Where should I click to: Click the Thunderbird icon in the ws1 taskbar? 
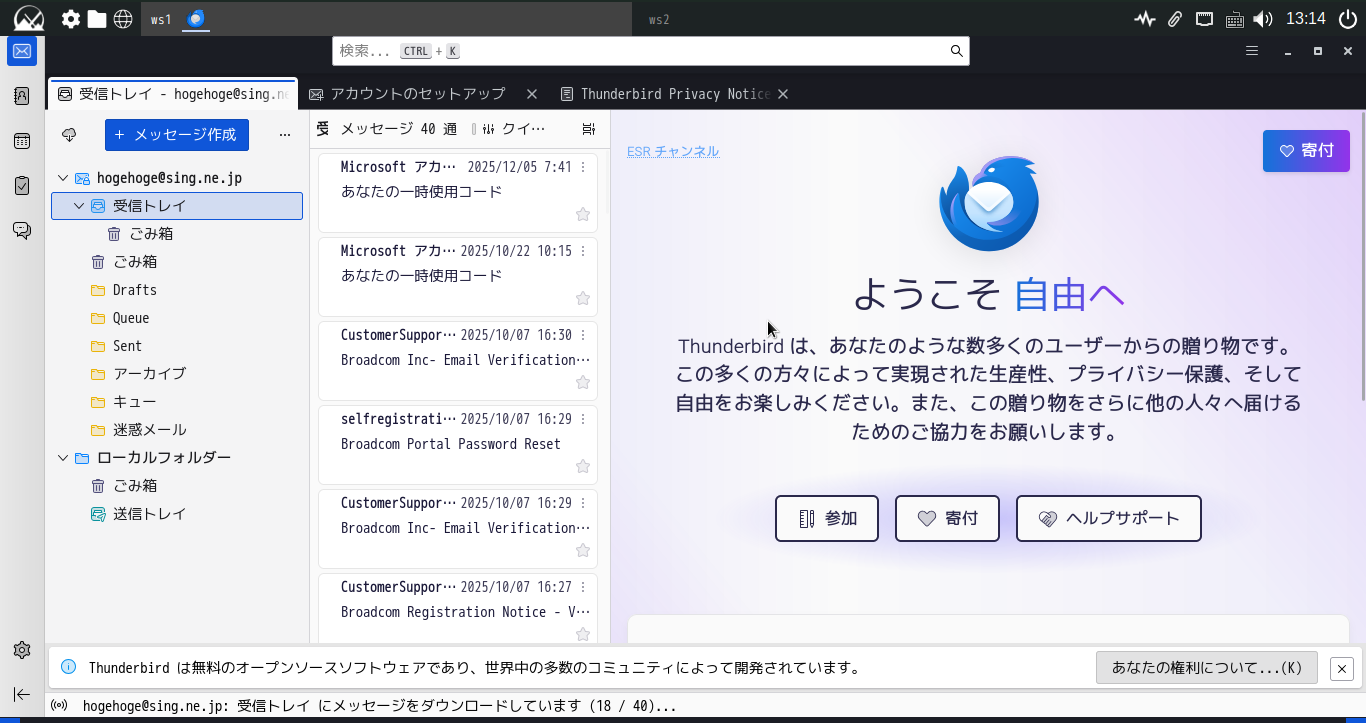tap(196, 19)
